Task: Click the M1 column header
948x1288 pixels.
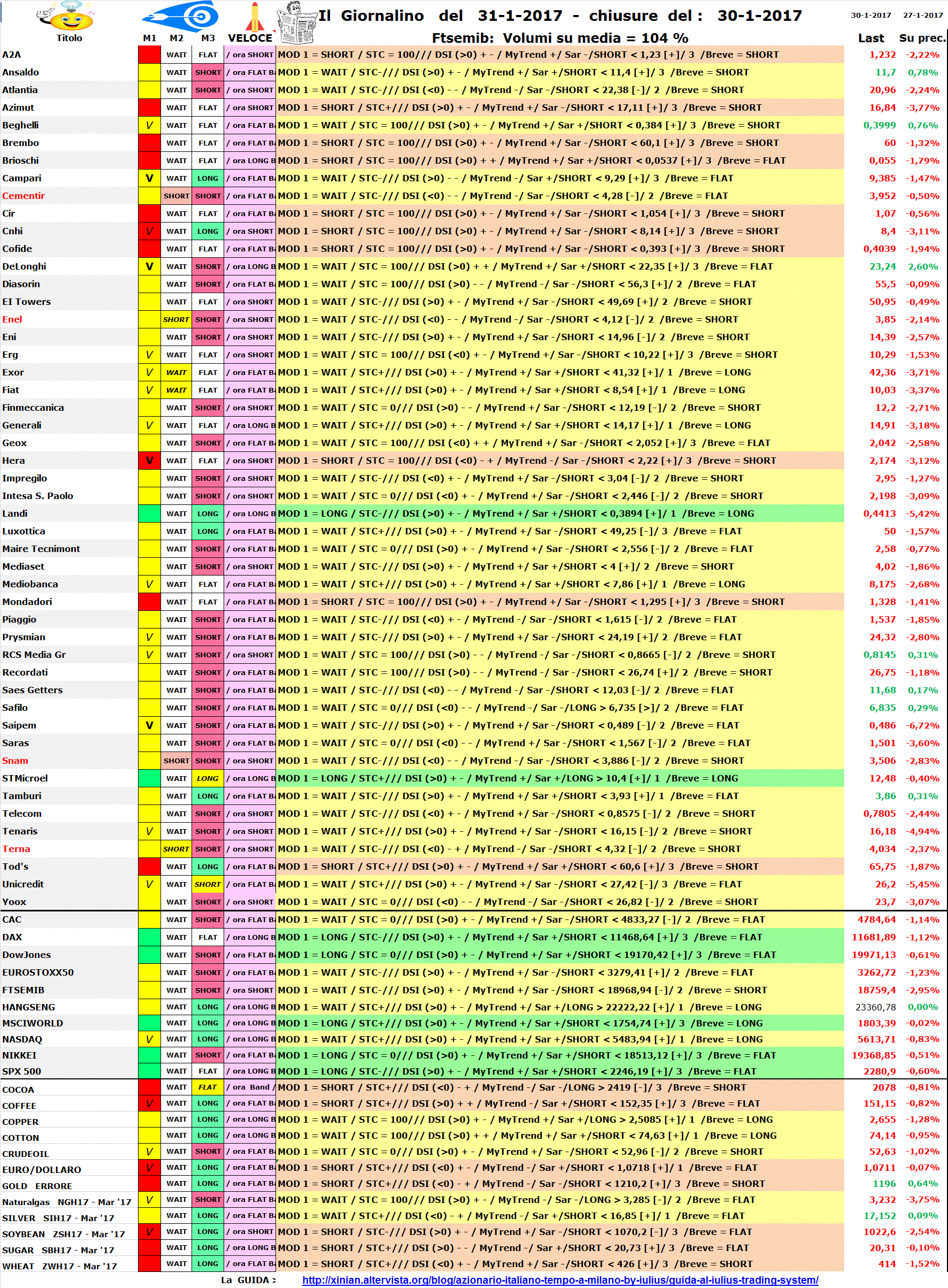Action: [x=150, y=38]
